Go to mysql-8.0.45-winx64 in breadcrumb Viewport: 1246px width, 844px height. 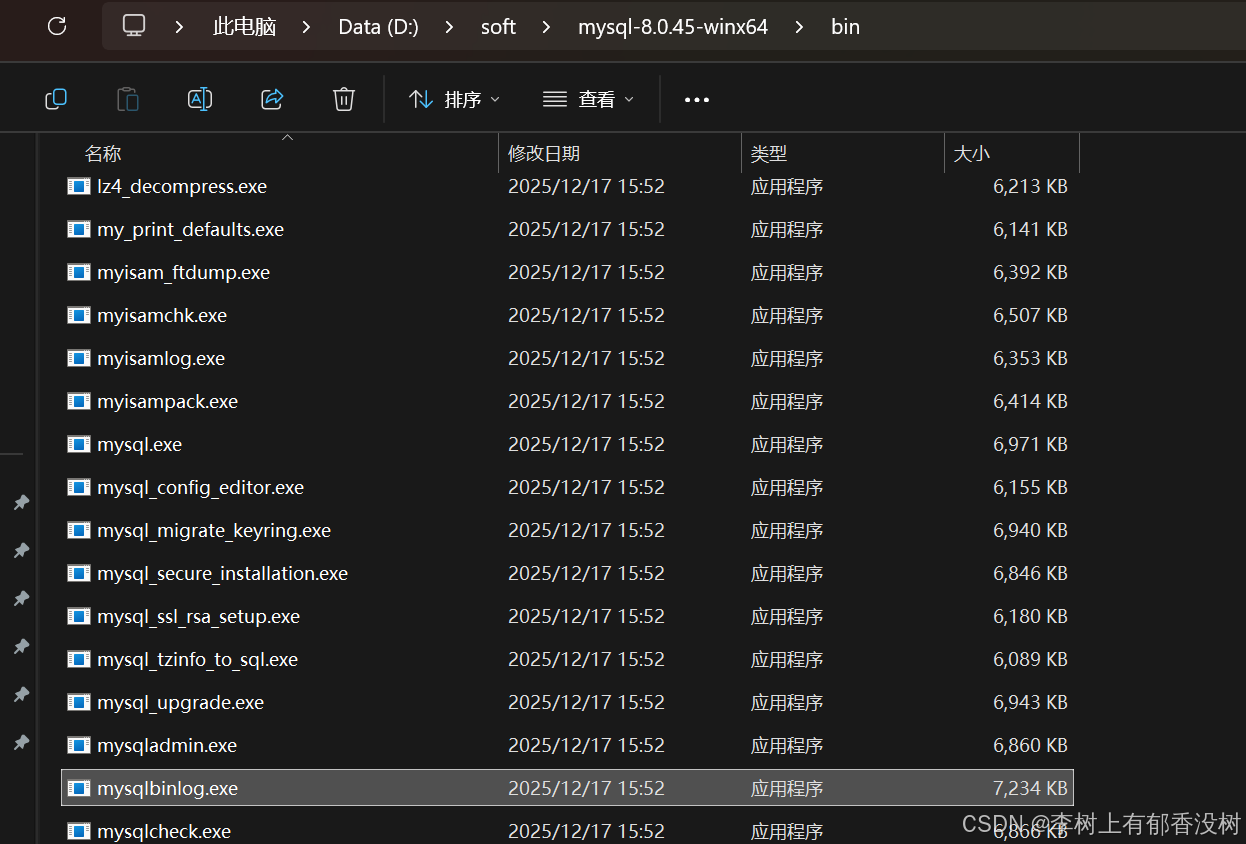pyautogui.click(x=673, y=27)
